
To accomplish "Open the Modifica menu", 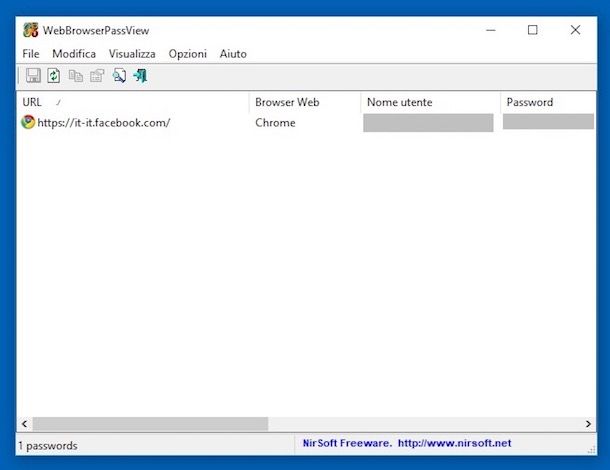I will coord(74,54).
